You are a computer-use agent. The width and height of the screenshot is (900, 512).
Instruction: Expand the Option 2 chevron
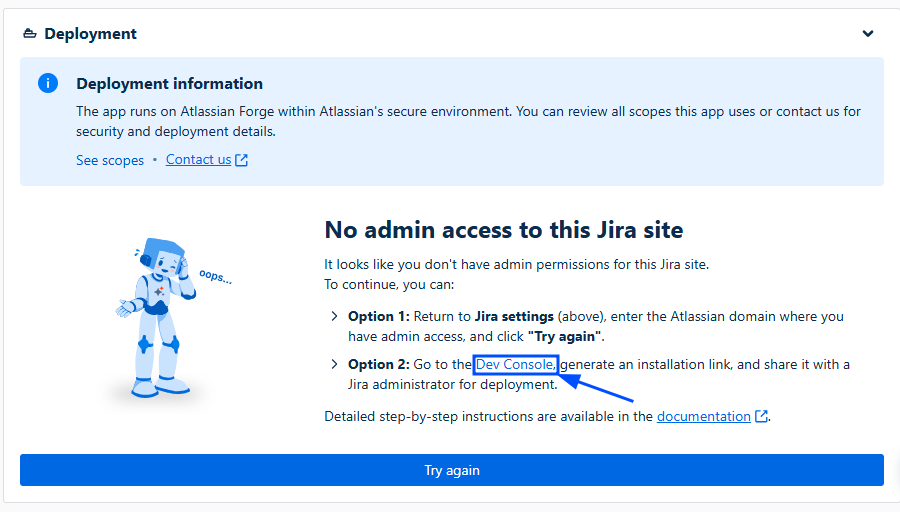(334, 364)
